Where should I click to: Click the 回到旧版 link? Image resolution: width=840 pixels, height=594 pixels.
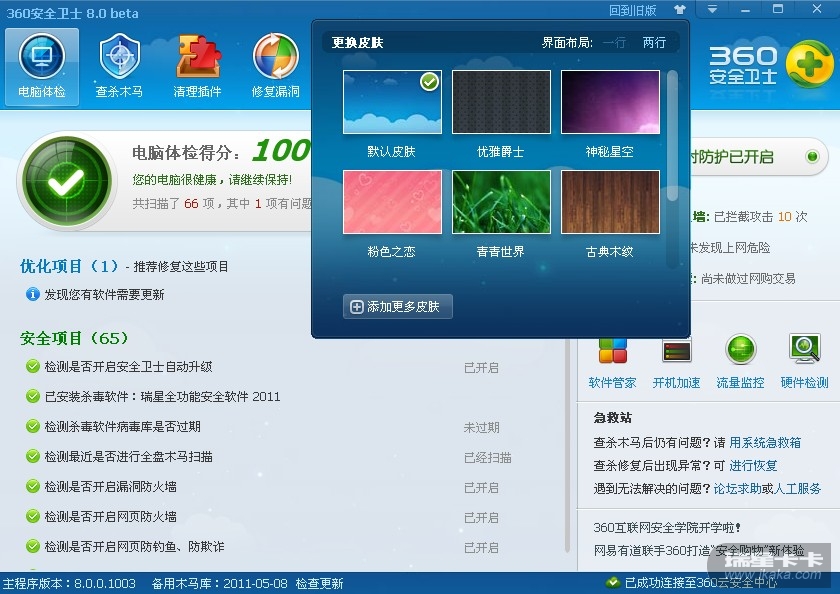point(633,10)
